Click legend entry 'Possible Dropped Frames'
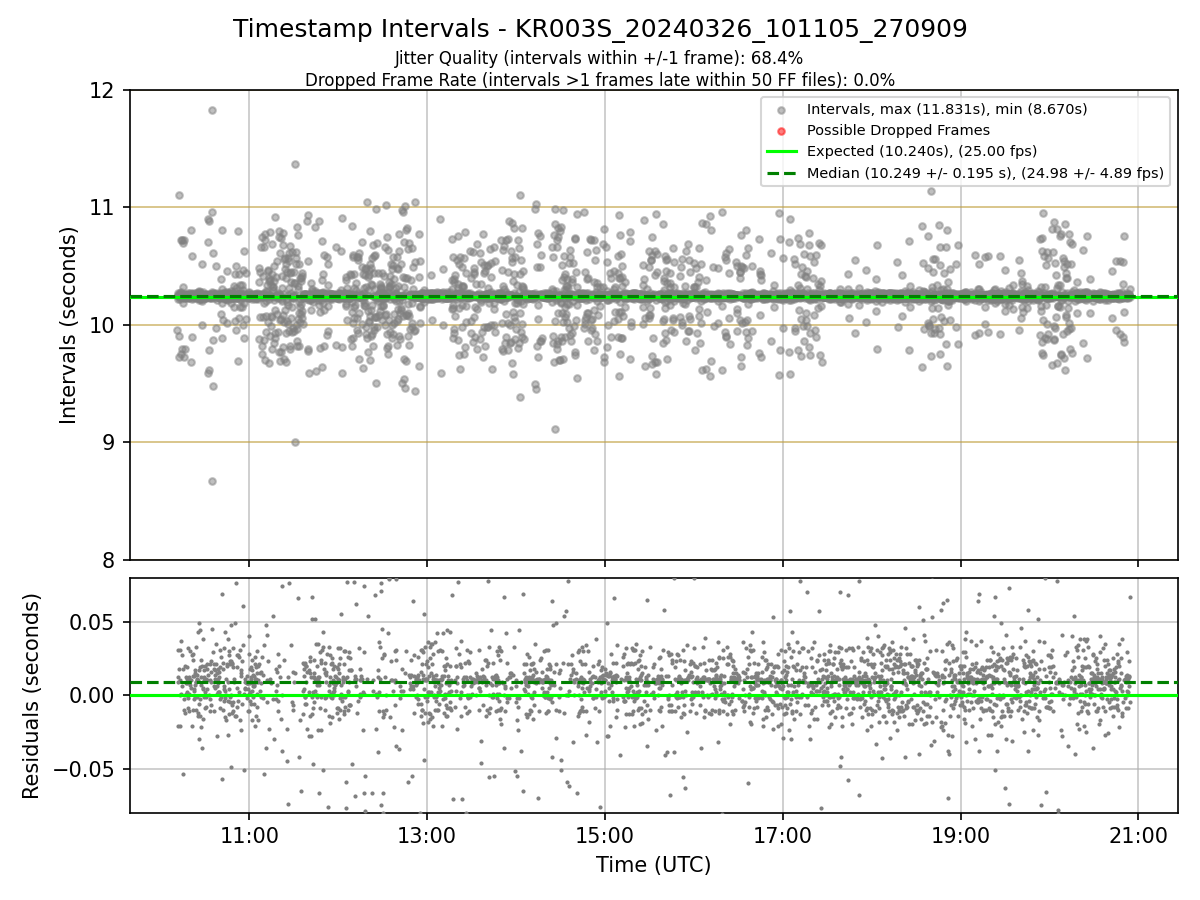This screenshot has height=900, width=1200. 898,130
